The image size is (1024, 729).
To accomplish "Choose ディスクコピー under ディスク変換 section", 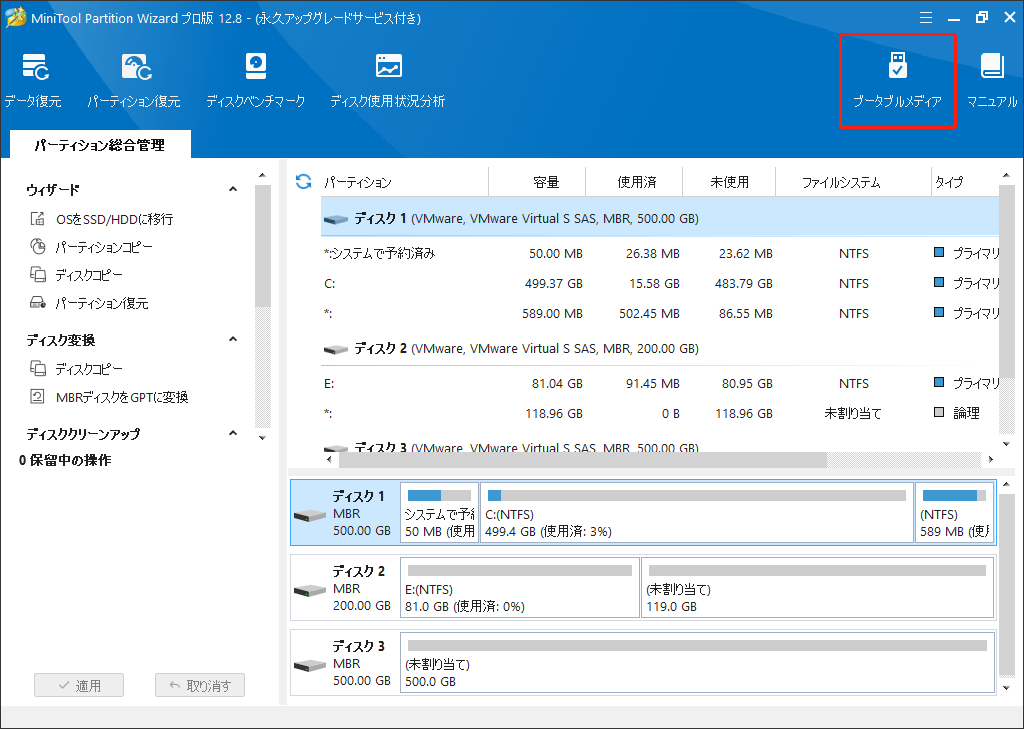I will [x=76, y=369].
